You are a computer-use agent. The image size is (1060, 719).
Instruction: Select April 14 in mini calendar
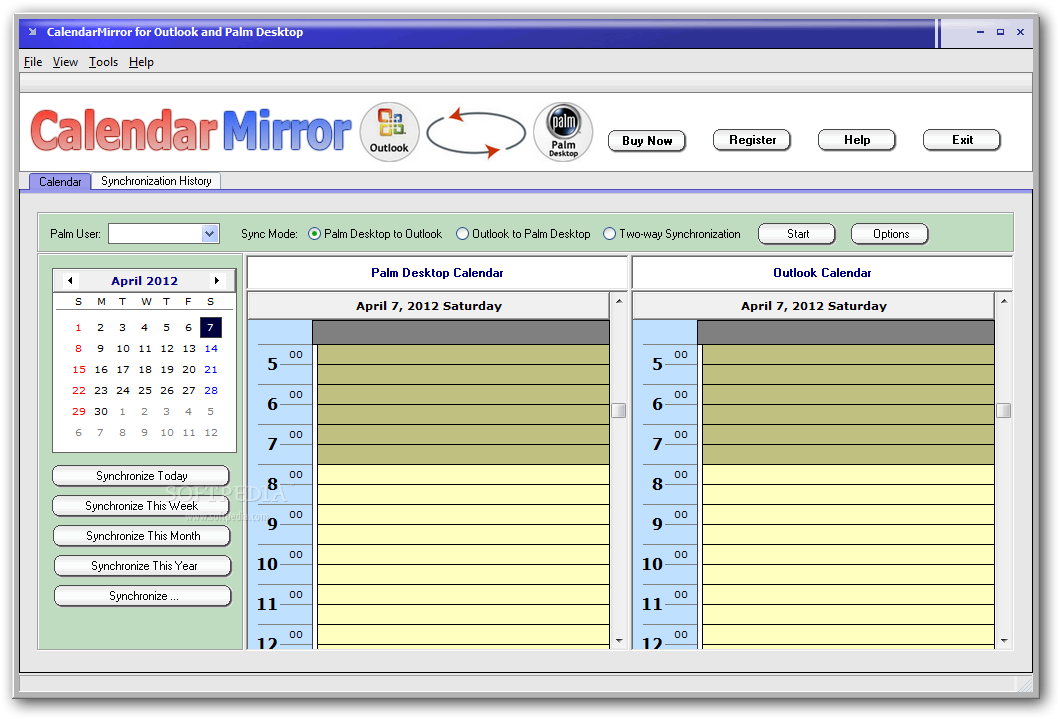pos(211,349)
